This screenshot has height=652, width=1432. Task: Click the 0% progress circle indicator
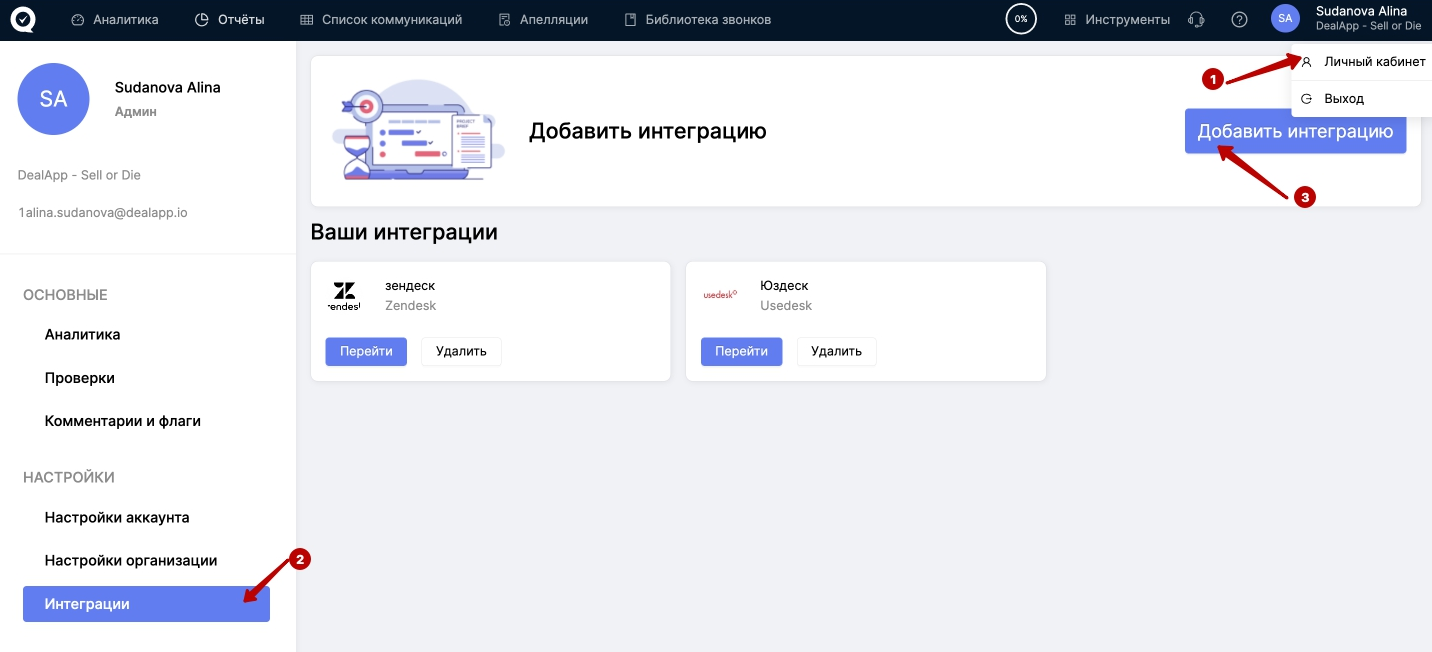[1020, 20]
